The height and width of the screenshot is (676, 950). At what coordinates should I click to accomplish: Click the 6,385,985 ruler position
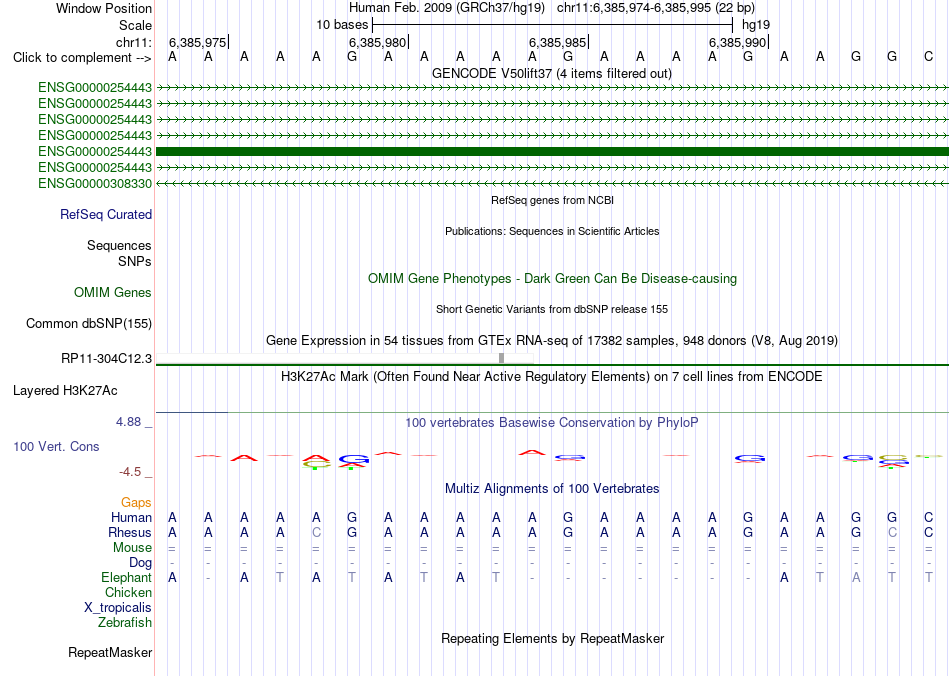pos(557,42)
